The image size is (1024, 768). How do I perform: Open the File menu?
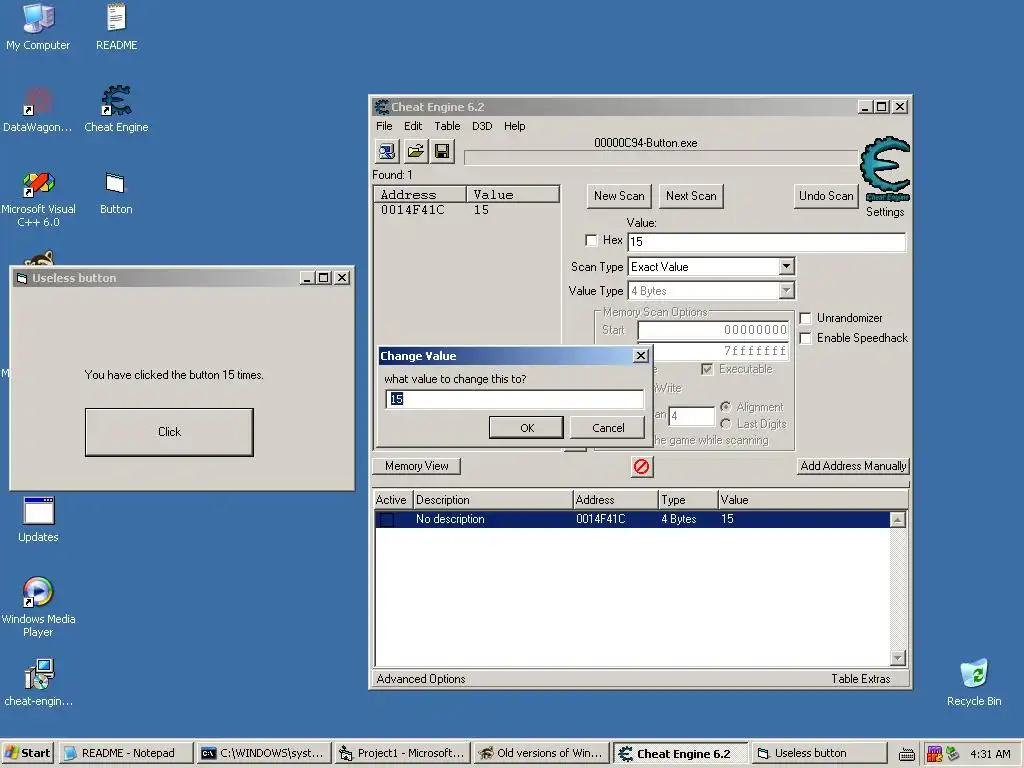tap(384, 126)
